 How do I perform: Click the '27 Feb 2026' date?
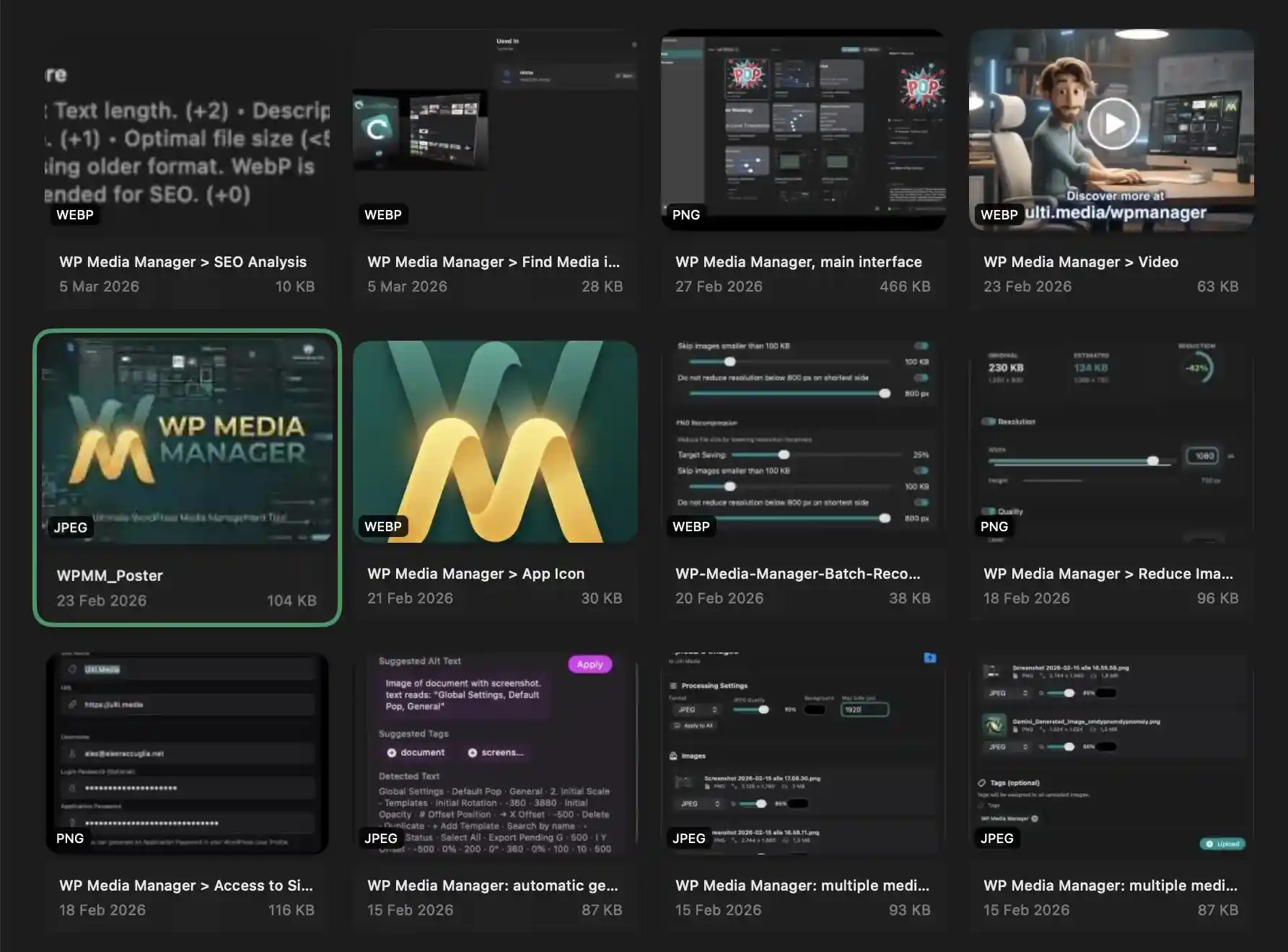(x=719, y=287)
